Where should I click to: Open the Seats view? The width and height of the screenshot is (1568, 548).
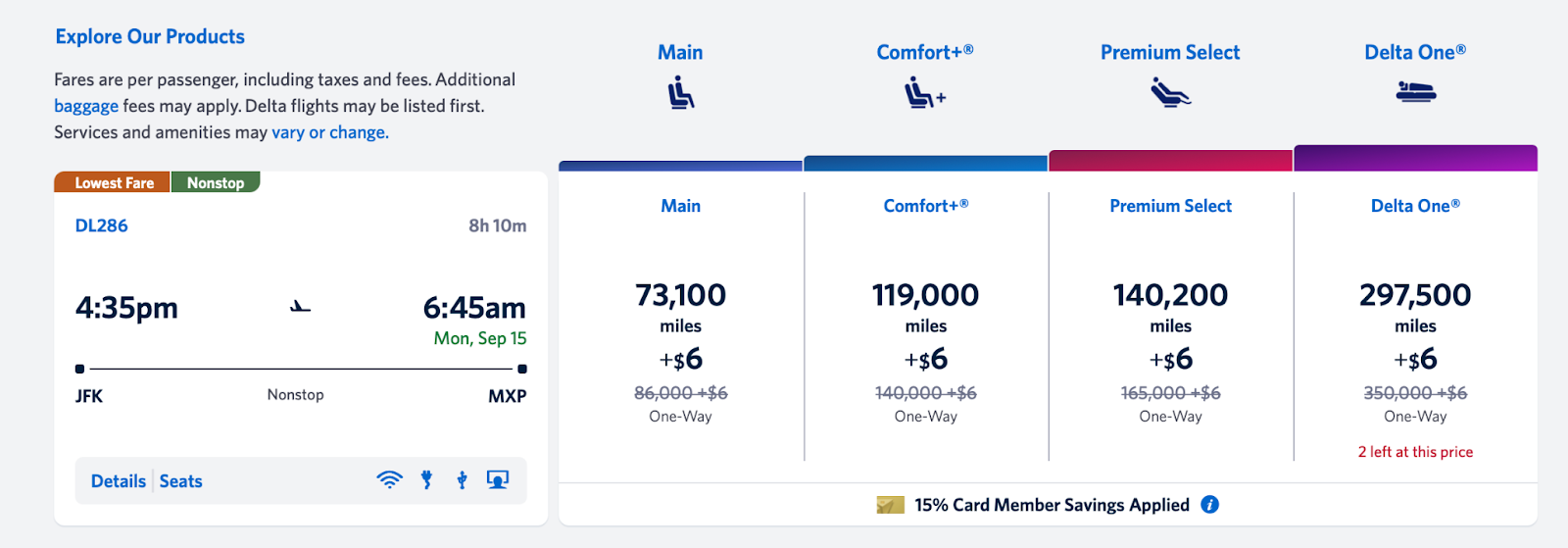click(180, 481)
